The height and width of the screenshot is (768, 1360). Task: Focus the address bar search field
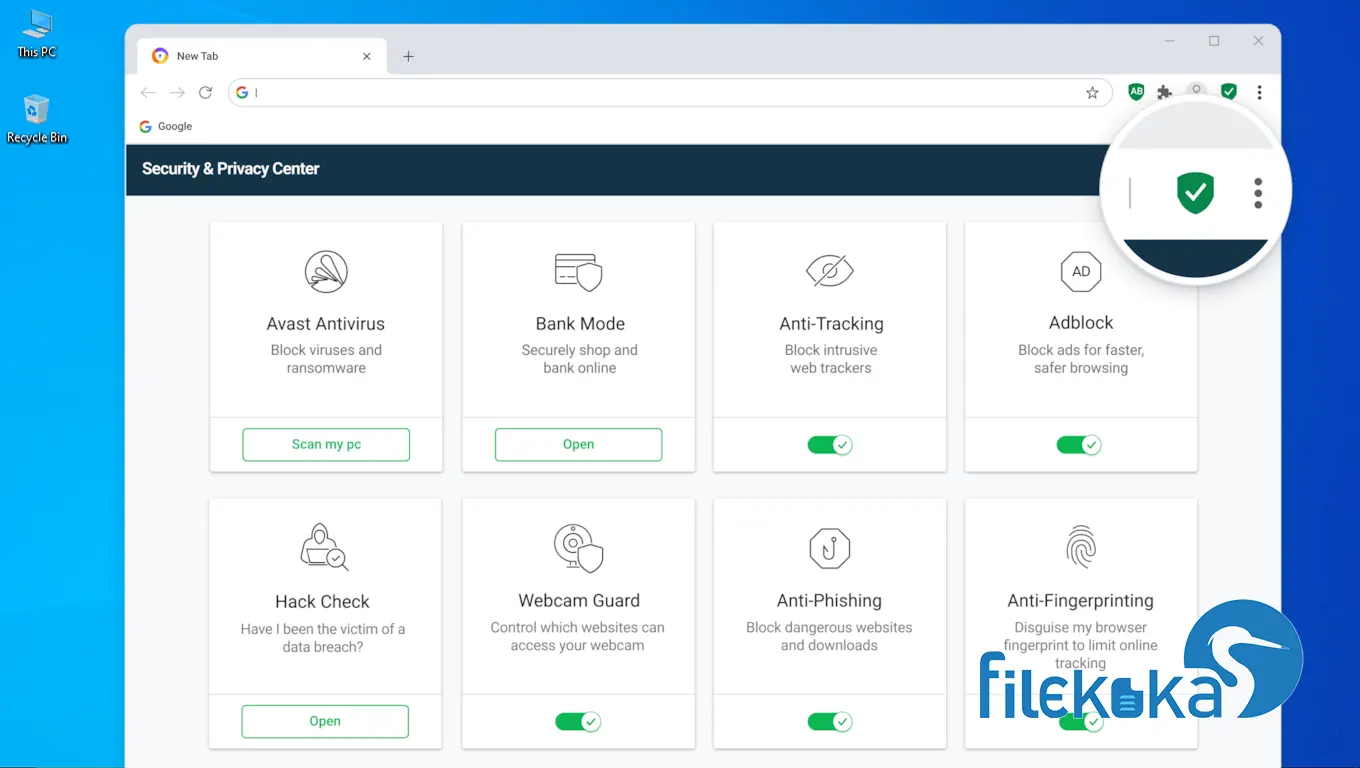pos(670,93)
